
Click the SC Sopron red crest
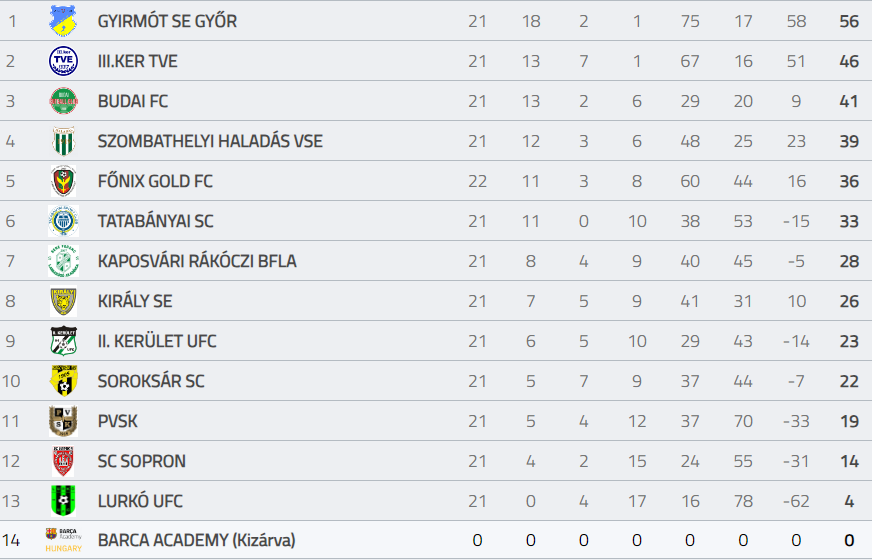pyautogui.click(x=63, y=461)
